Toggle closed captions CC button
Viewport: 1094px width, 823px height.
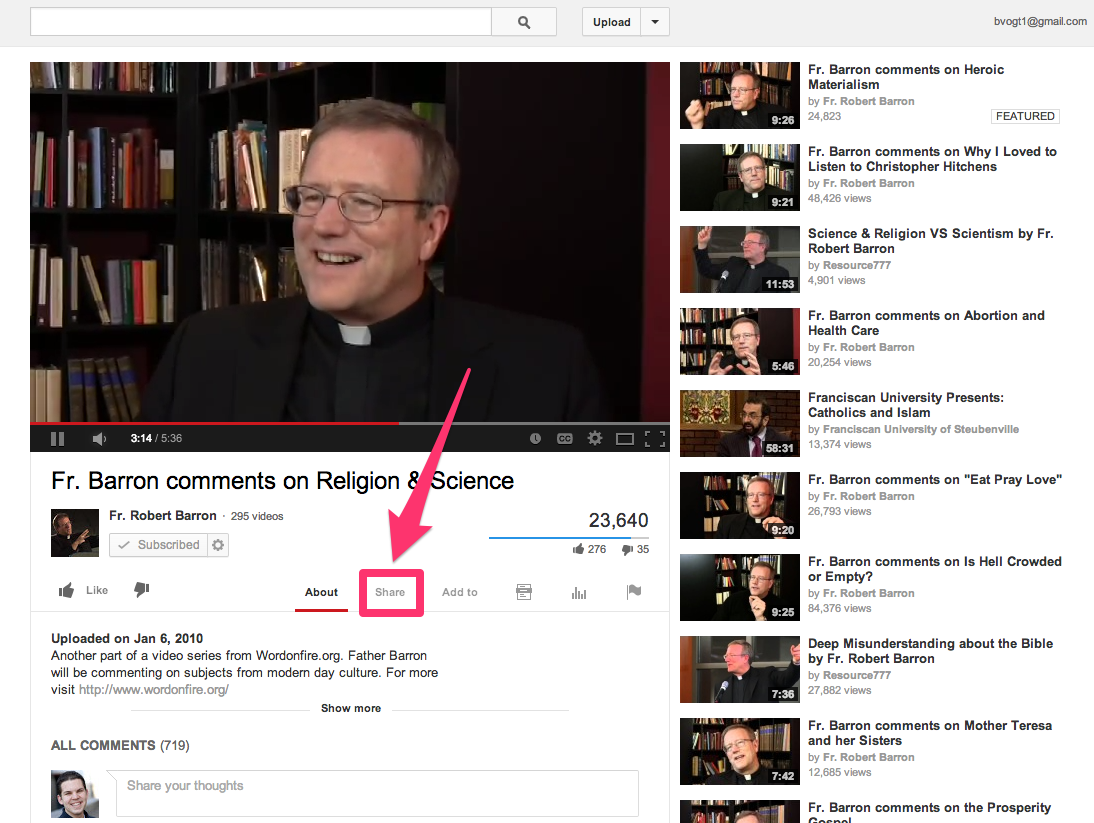(x=564, y=439)
